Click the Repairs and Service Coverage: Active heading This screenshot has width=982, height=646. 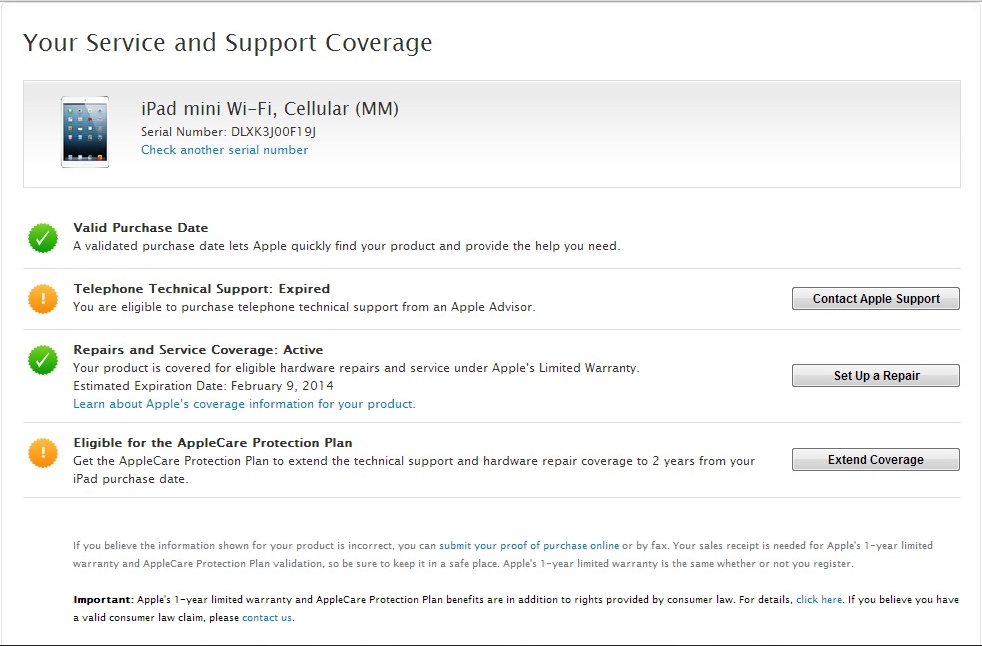pyautogui.click(x=198, y=350)
